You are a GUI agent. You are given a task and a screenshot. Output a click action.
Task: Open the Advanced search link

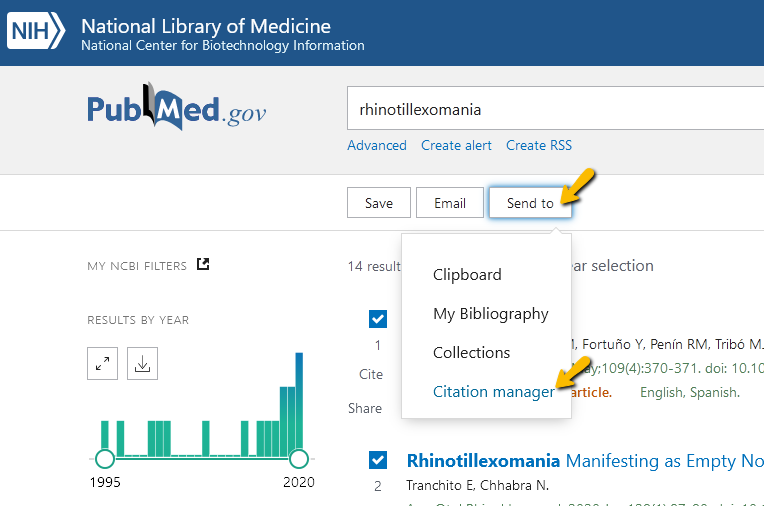pyautogui.click(x=377, y=145)
